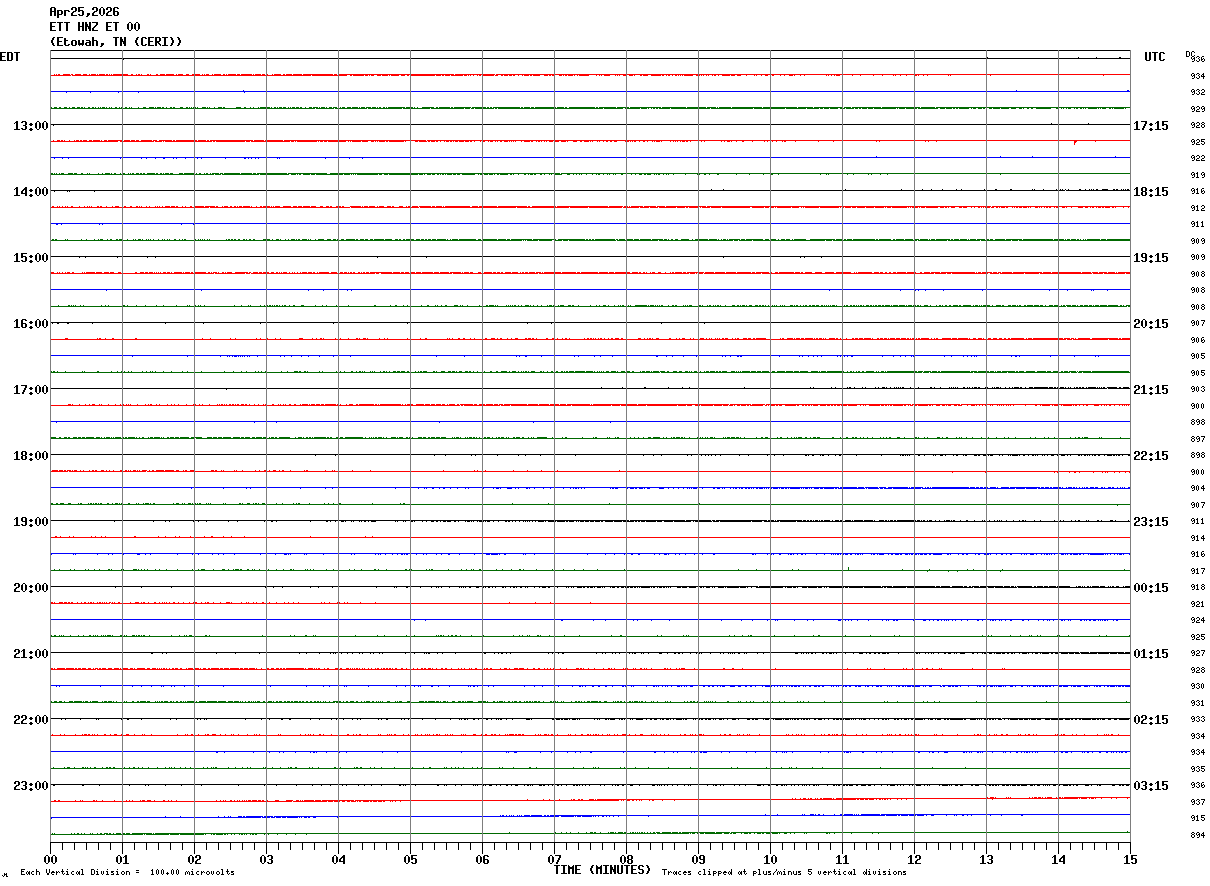
Task: Select DC value 924
Action: (x=1197, y=620)
